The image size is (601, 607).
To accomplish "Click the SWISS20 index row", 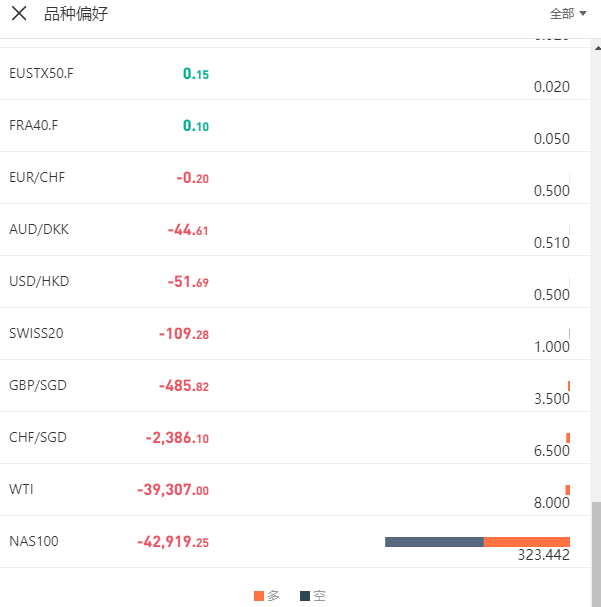I will pyautogui.click(x=36, y=333).
